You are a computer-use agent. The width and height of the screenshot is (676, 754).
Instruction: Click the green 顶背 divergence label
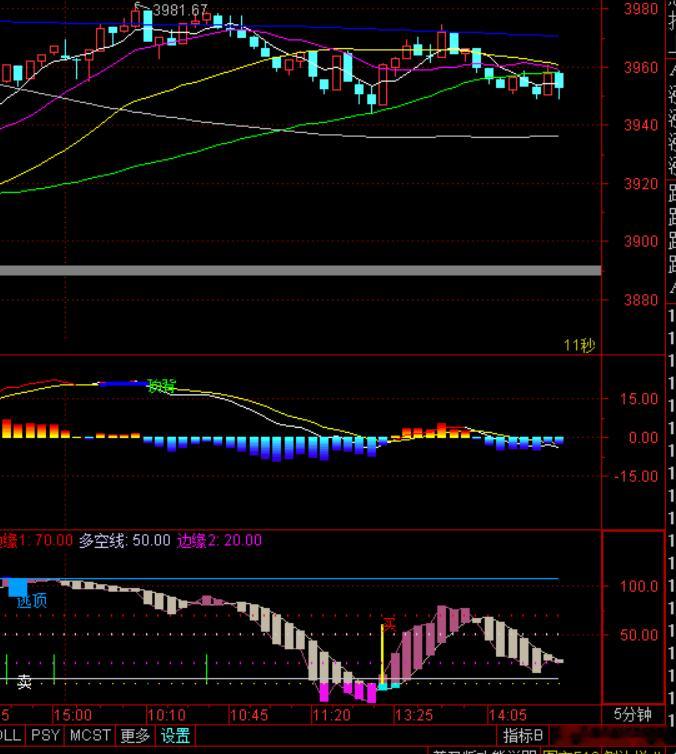(x=162, y=386)
